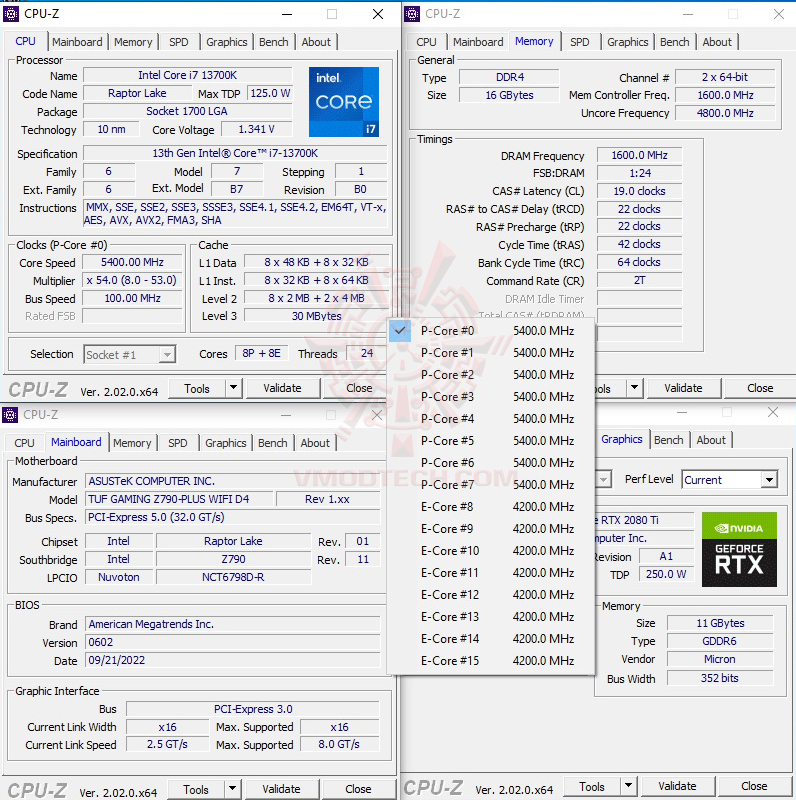Open Tools dropdown arrow in Memory window
The height and width of the screenshot is (800, 796).
pyautogui.click(x=634, y=388)
